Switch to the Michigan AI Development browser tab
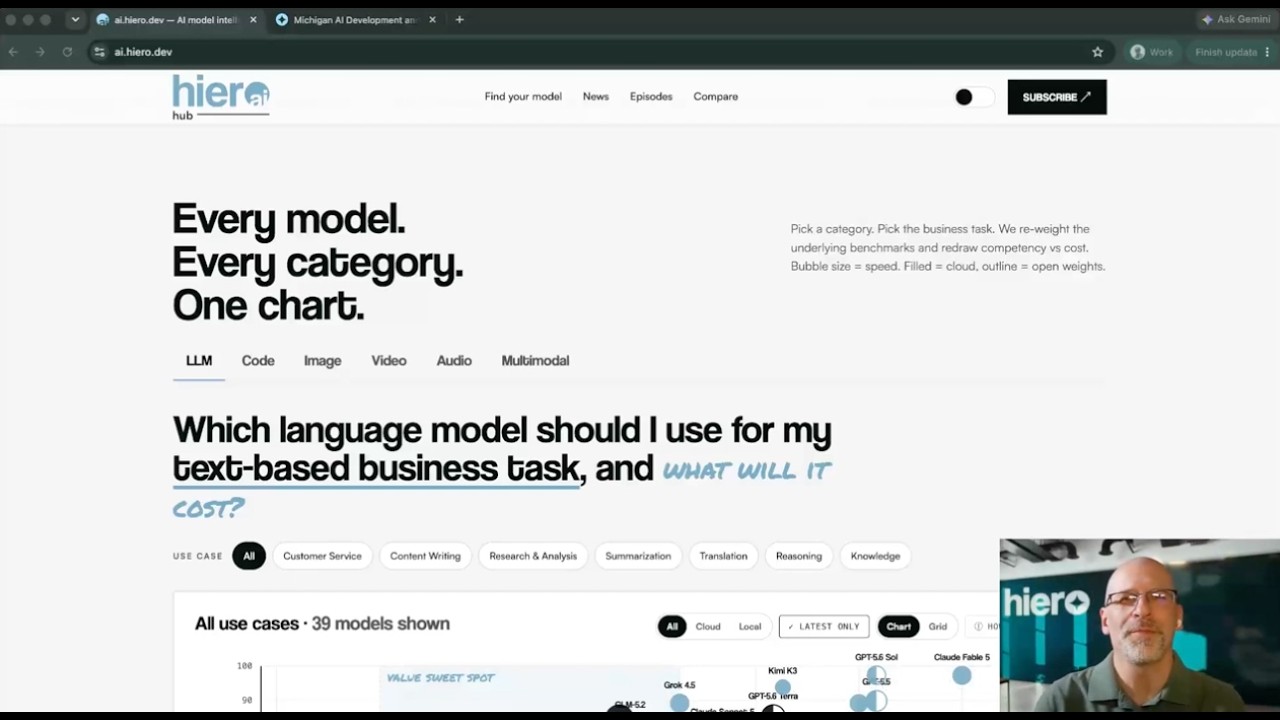Screen dimensions: 1280x720 pyautogui.click(x=355, y=20)
